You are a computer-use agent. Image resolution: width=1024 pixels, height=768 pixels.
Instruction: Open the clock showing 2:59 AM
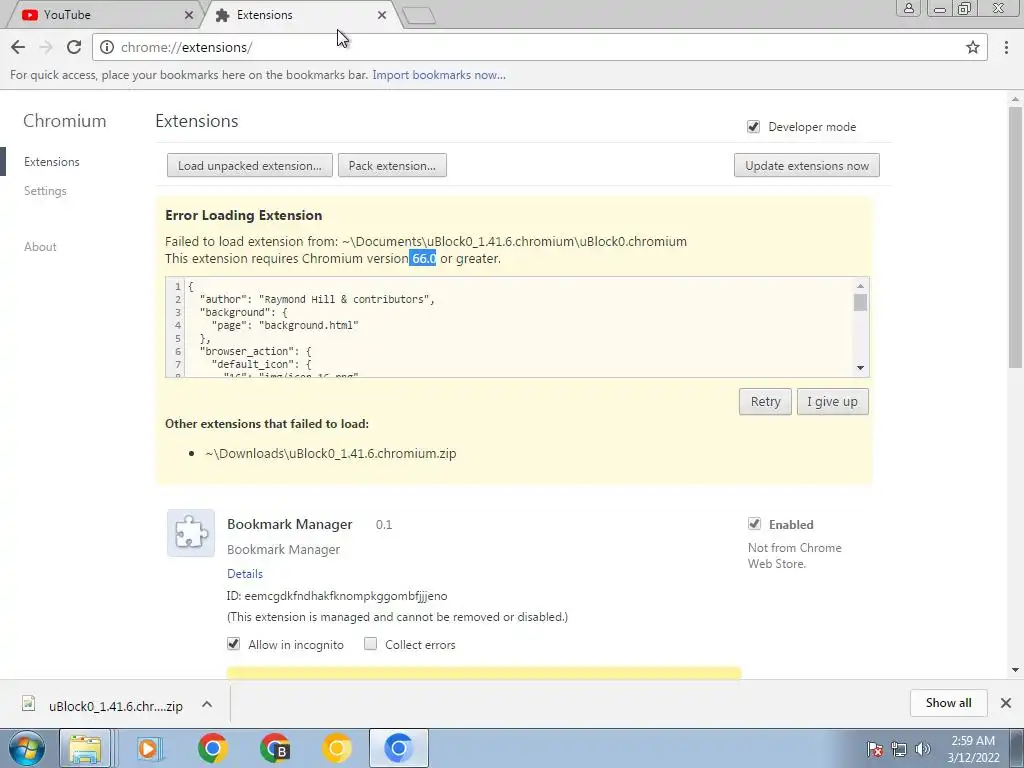click(x=973, y=749)
